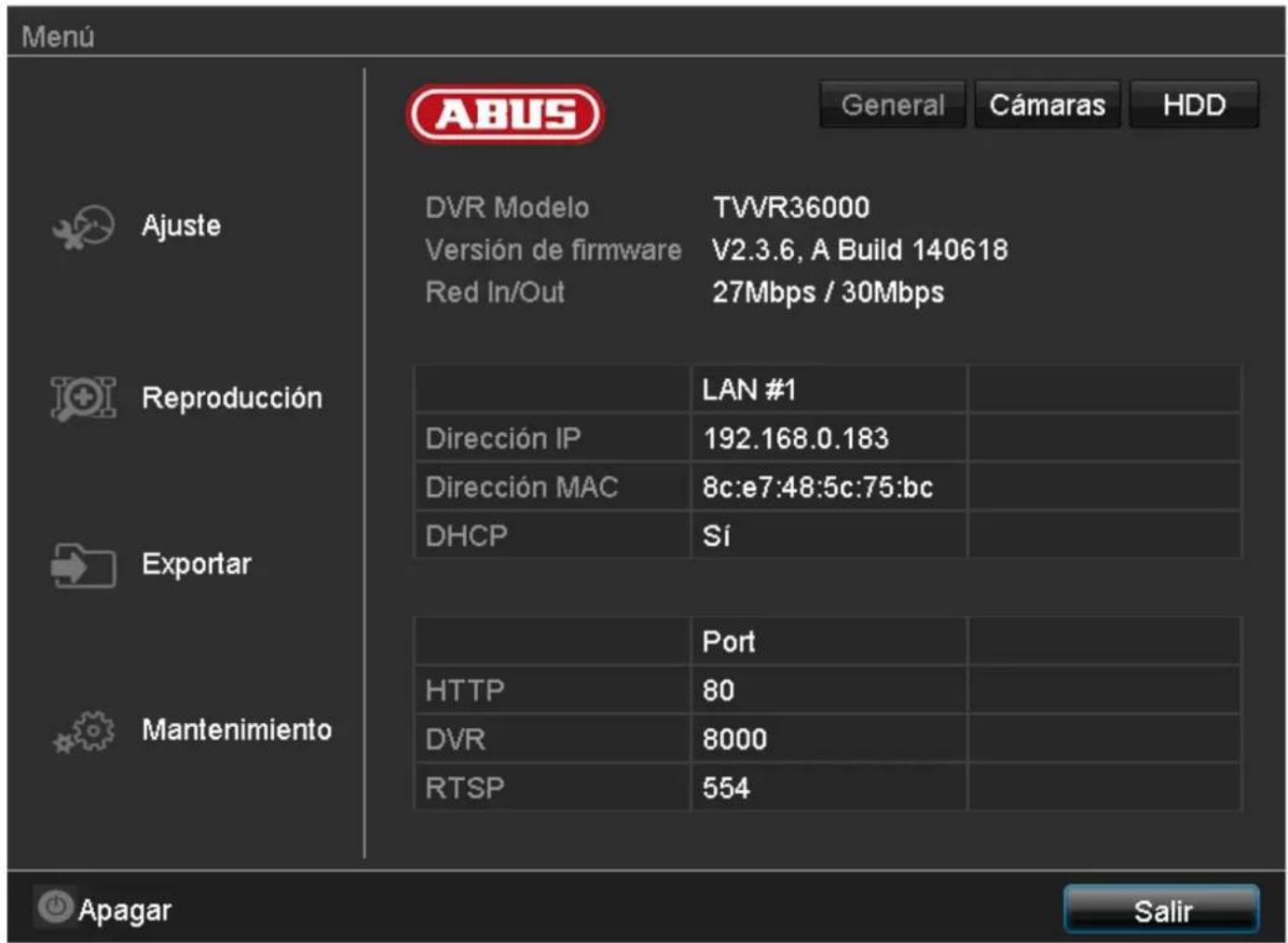This screenshot has height=943, width=1288.
Task: Click the Red In/Out label
Action: 495,293
